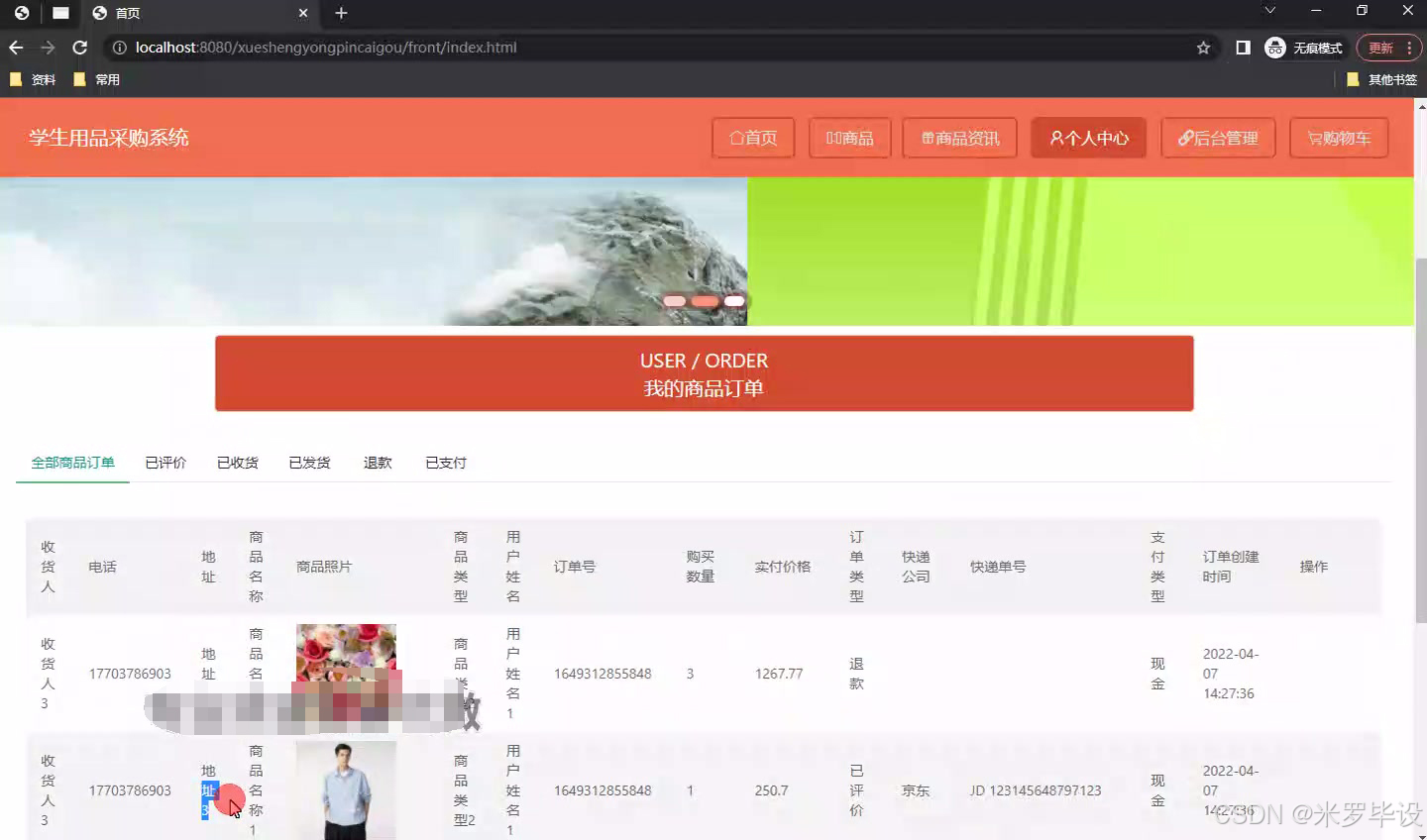
Task: Open the browser three-dot menu
Action: tap(1410, 47)
